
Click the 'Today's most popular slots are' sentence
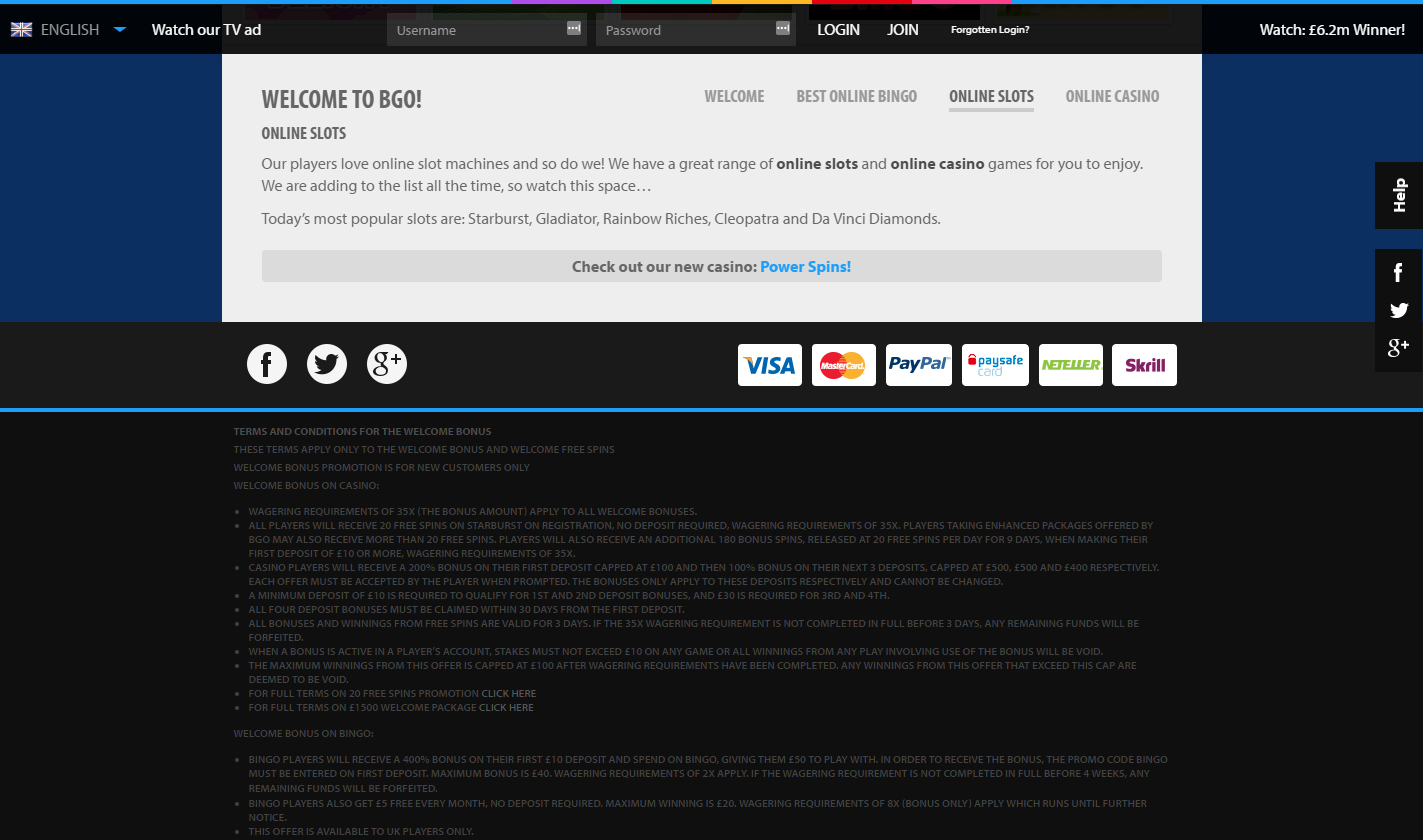[601, 218]
